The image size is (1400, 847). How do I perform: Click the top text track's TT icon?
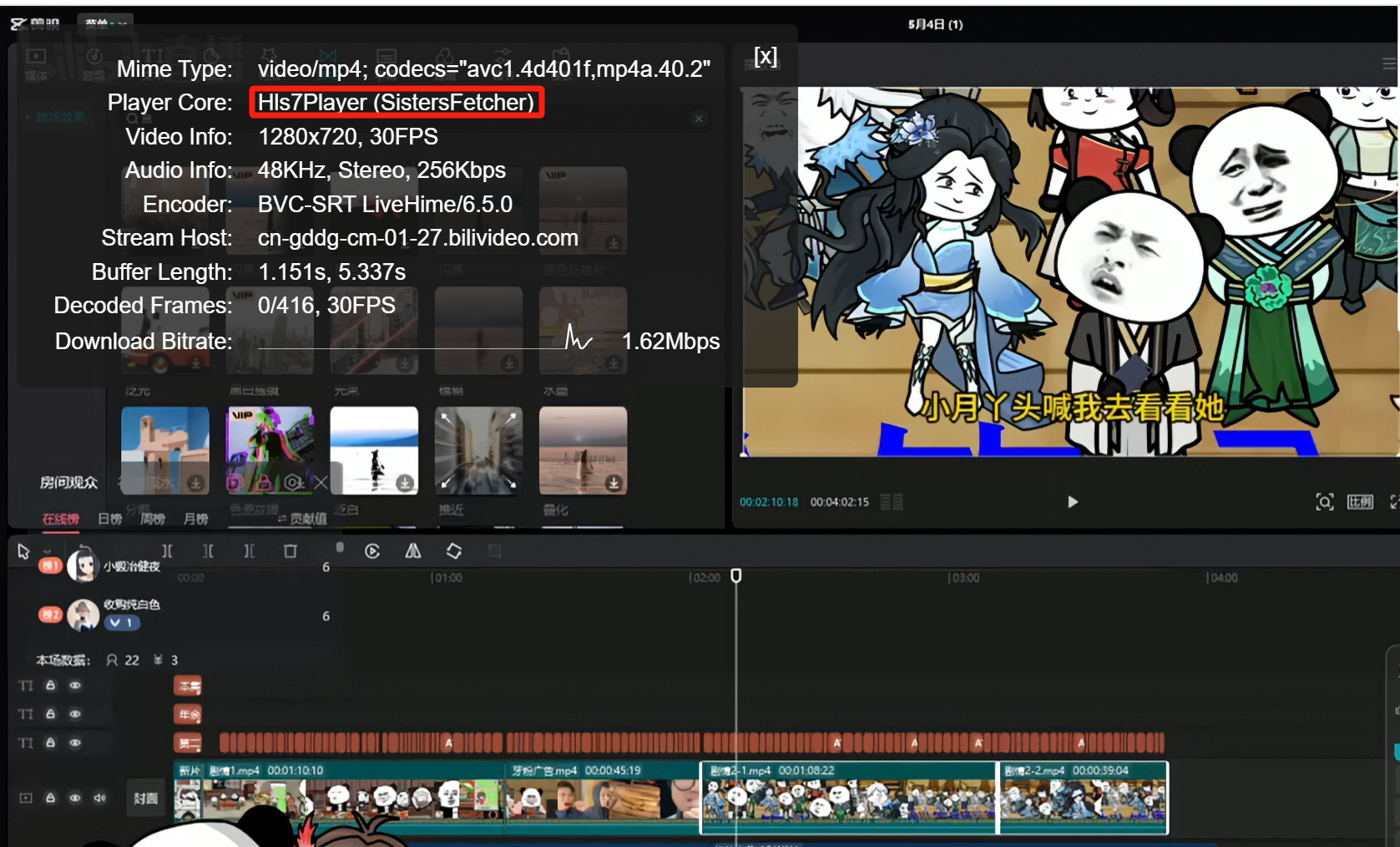[26, 686]
